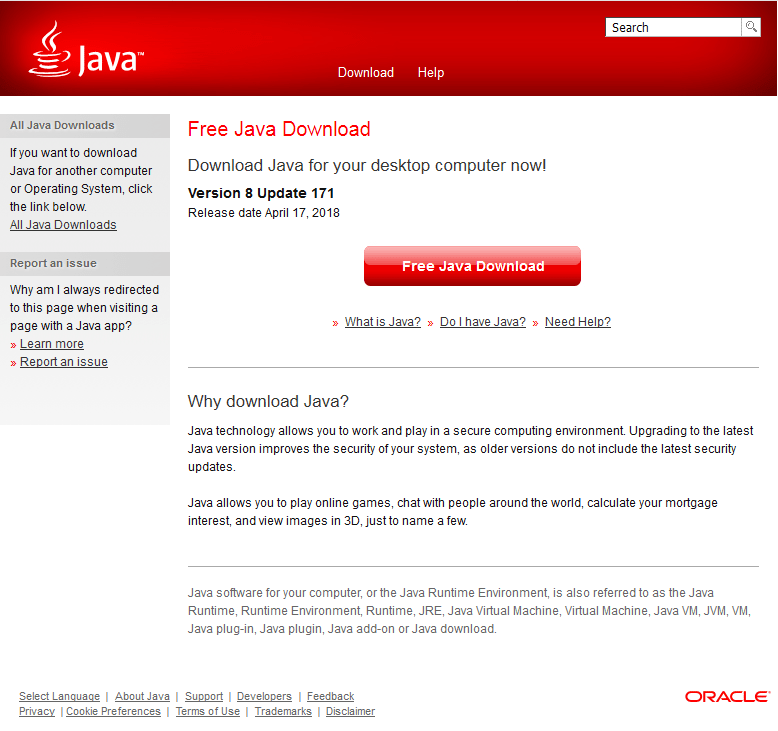Click the Version 8 Update 171 text
The image size is (778, 731).
261,193
